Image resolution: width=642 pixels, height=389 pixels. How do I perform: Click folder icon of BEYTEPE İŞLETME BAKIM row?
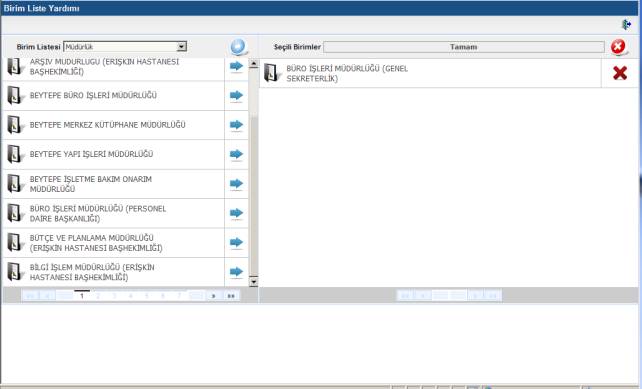pos(15,184)
